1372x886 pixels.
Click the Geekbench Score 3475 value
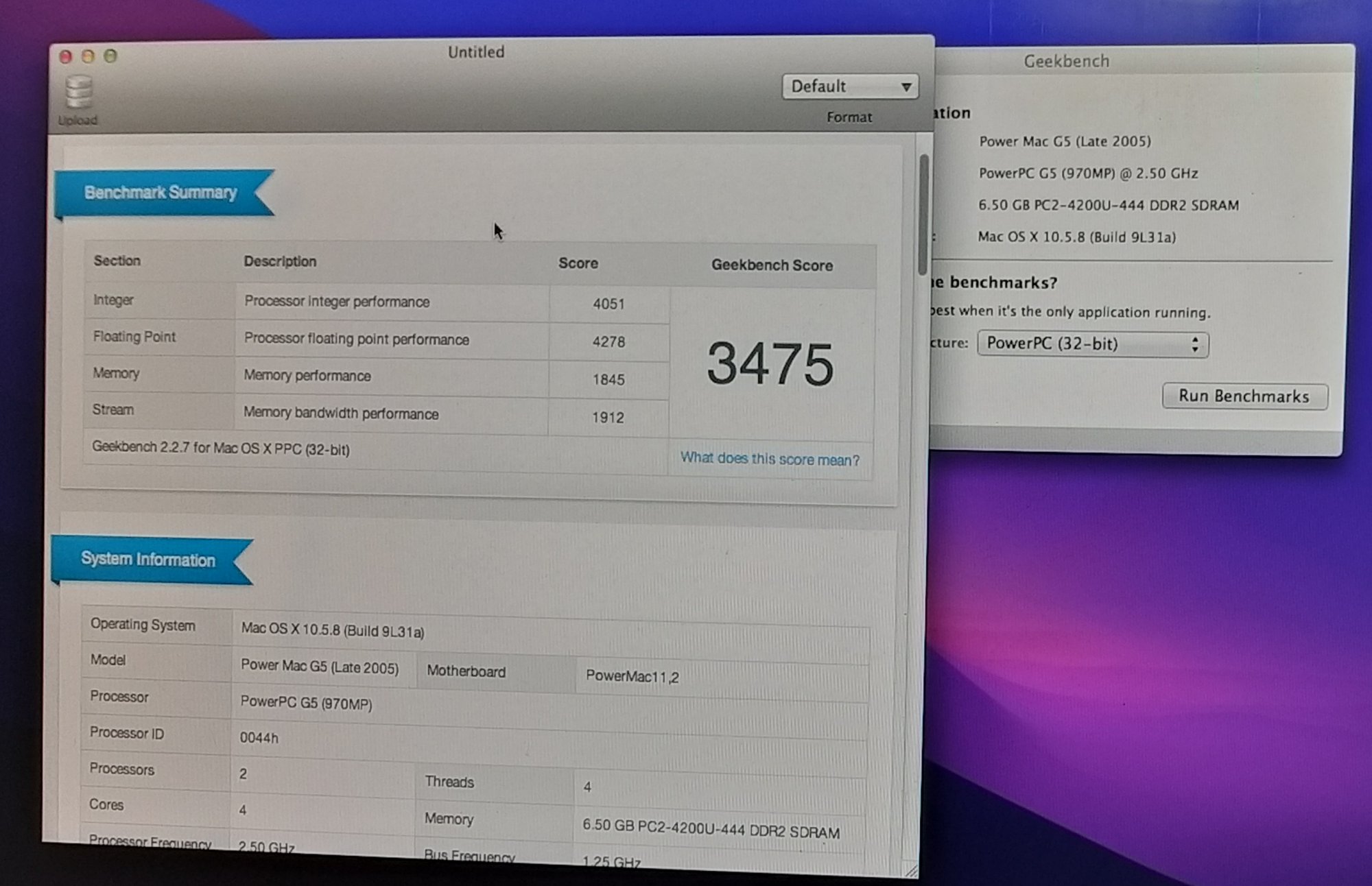point(770,364)
